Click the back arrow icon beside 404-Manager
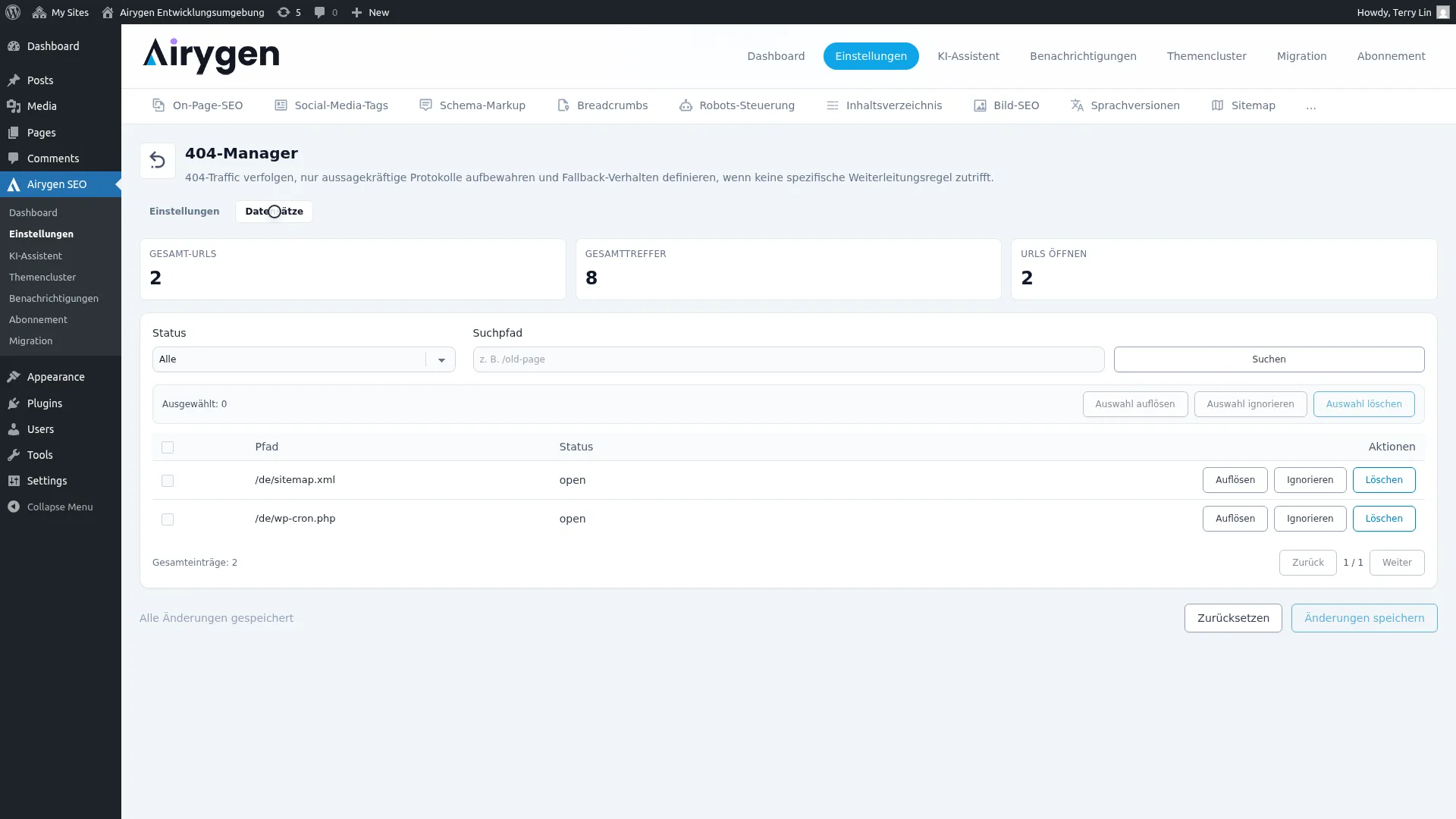Image resolution: width=1456 pixels, height=819 pixels. (158, 161)
